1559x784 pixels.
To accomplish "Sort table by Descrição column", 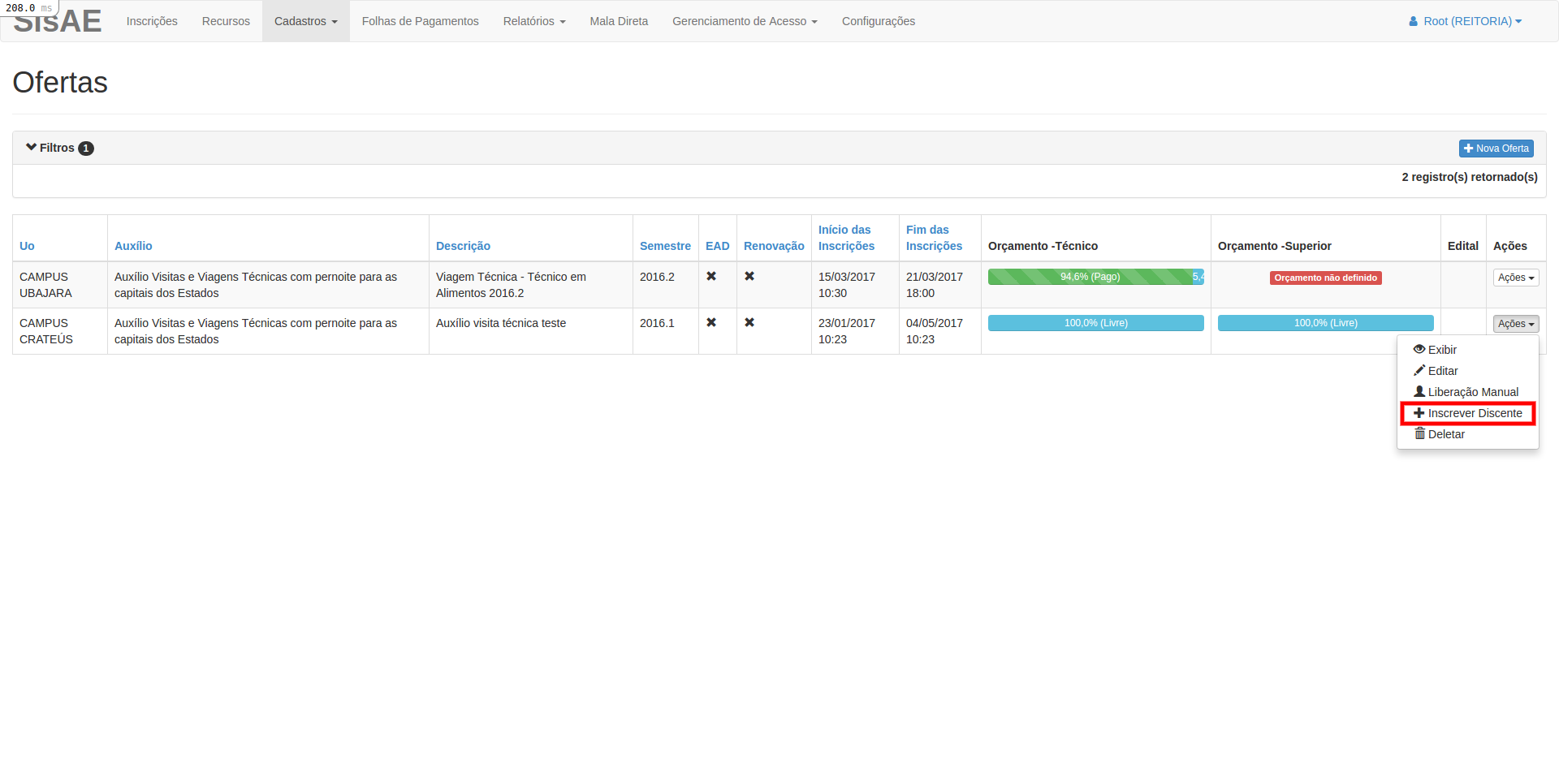I will click(463, 246).
